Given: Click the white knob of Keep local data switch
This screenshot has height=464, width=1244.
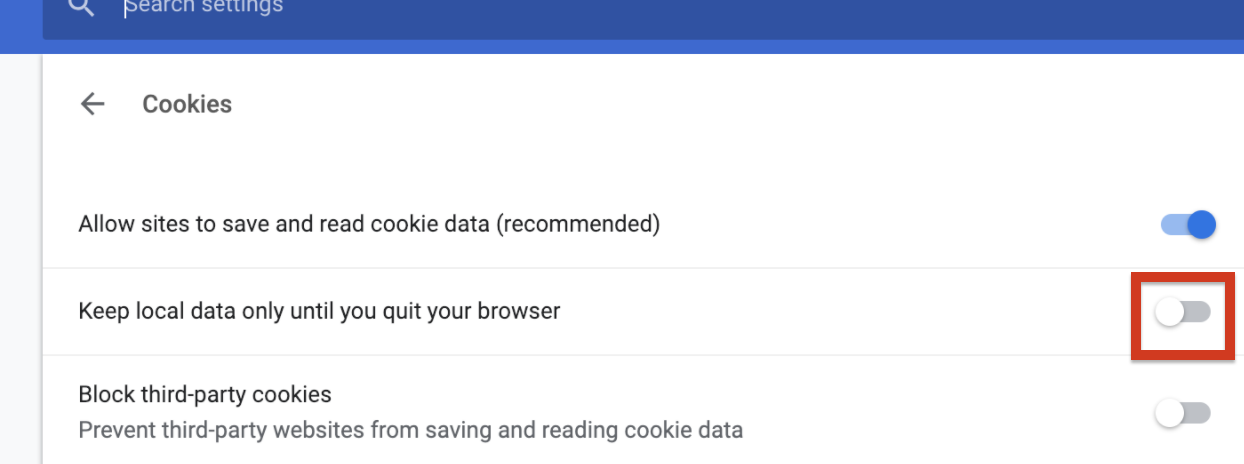Looking at the screenshot, I should tap(1169, 312).
